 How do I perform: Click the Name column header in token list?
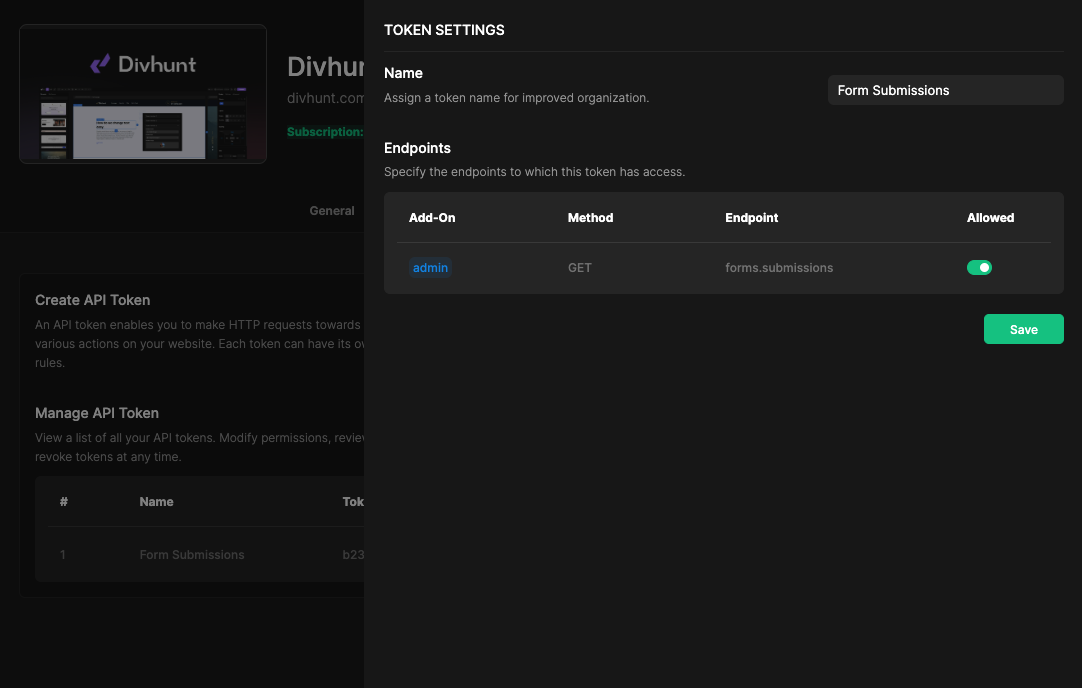(x=156, y=502)
